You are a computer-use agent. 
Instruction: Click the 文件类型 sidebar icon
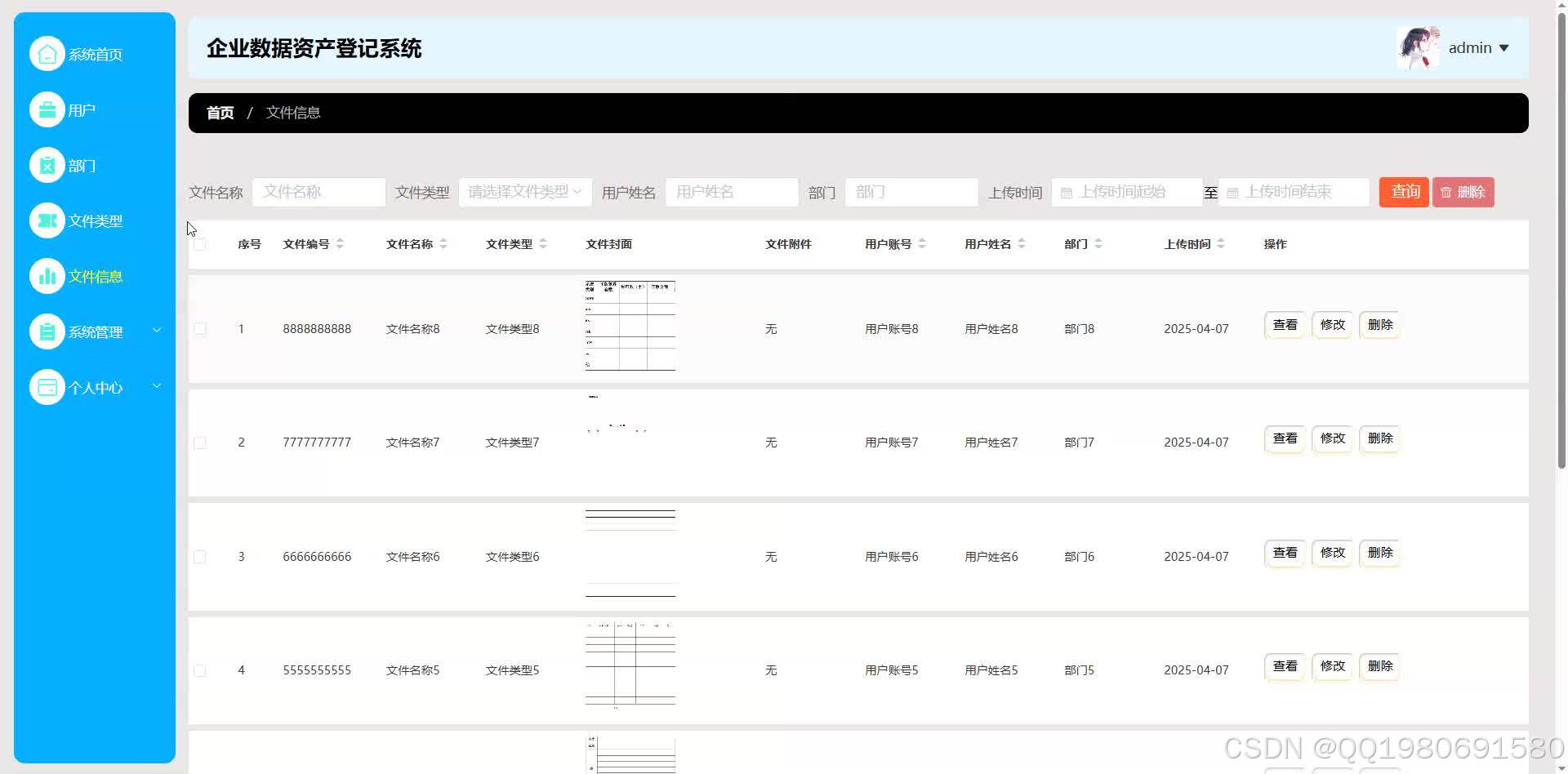click(x=47, y=220)
